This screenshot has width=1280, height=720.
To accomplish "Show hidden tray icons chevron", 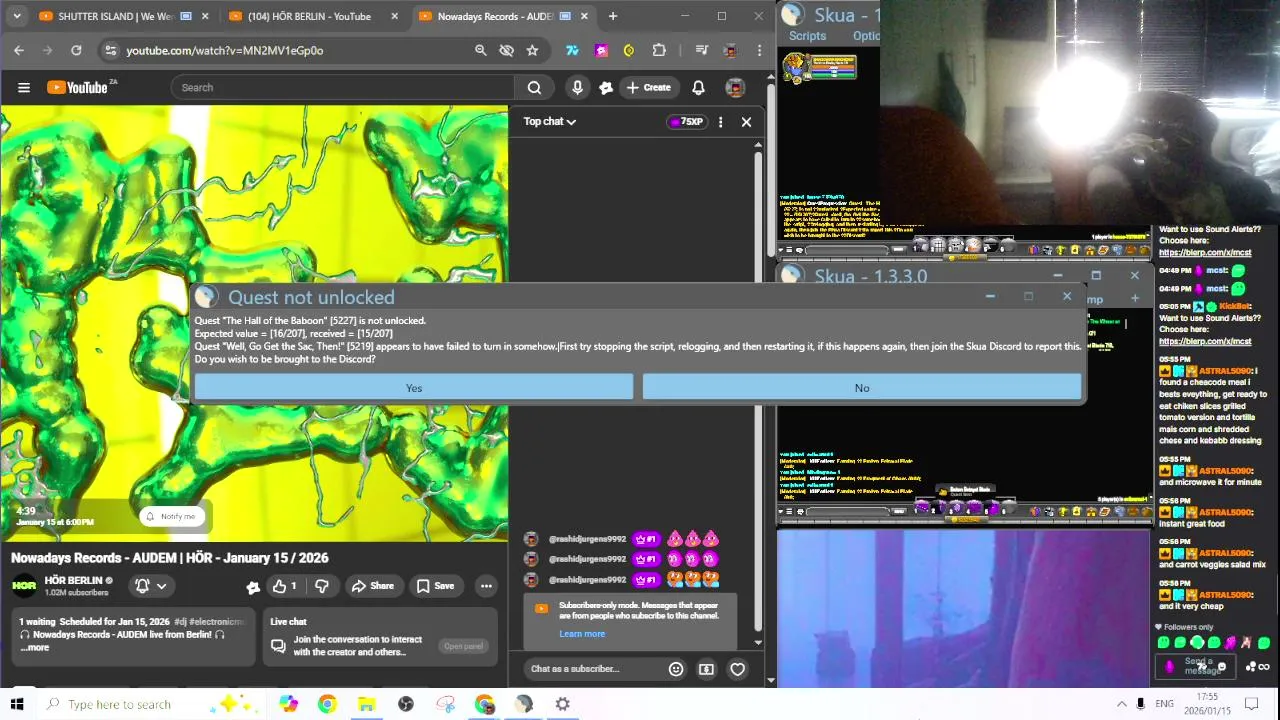I will pyautogui.click(x=1121, y=704).
